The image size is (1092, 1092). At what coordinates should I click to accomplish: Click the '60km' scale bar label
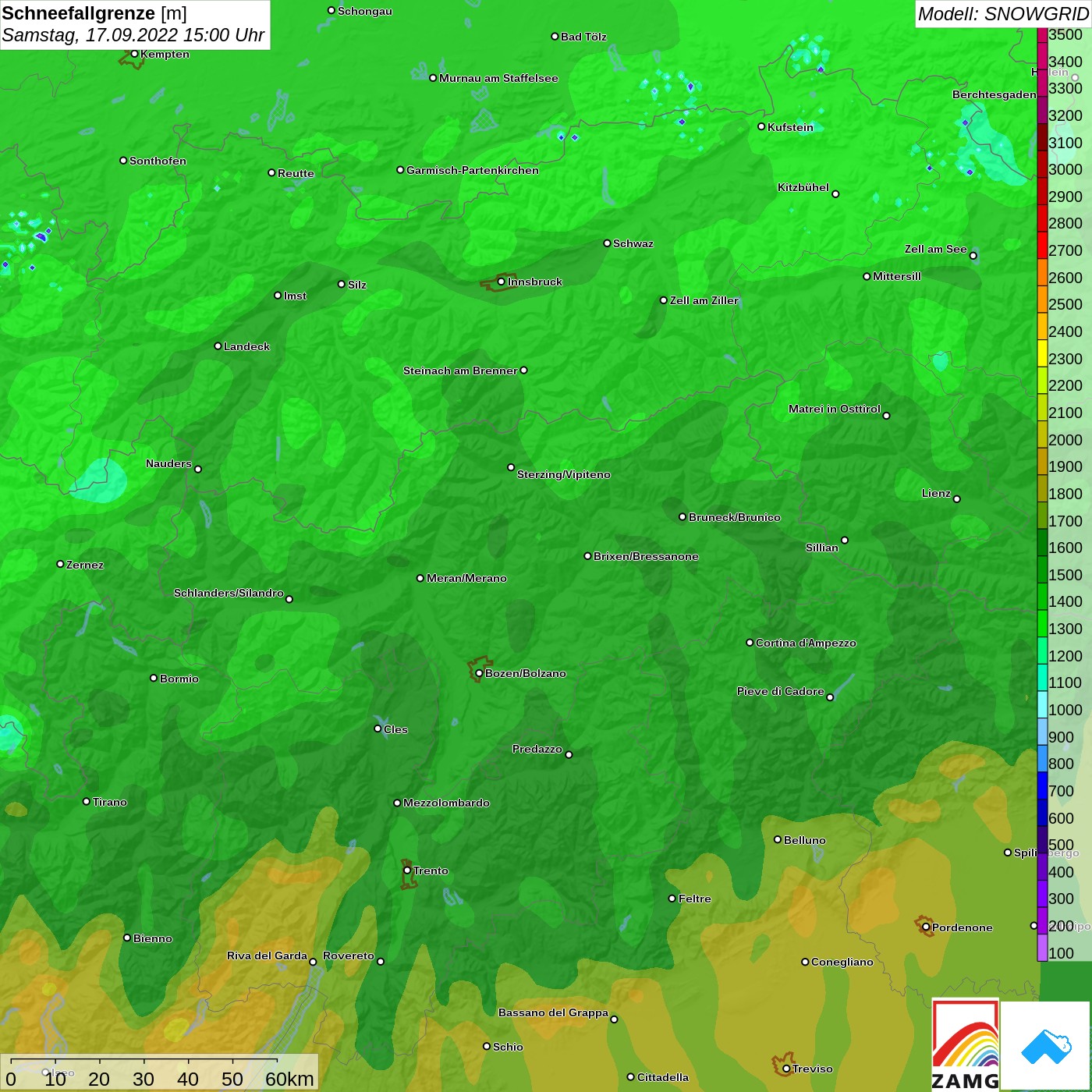[289, 1079]
